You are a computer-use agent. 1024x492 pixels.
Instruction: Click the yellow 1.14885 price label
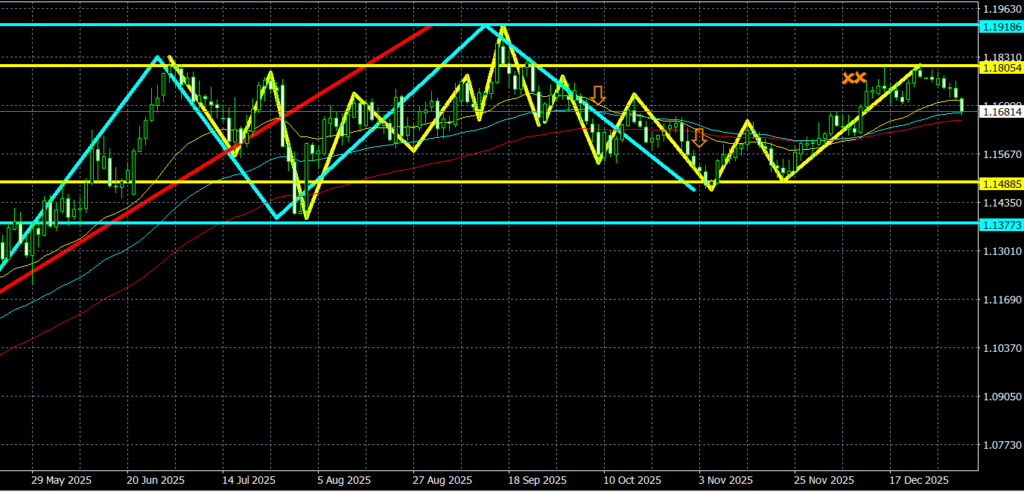tap(1000, 182)
